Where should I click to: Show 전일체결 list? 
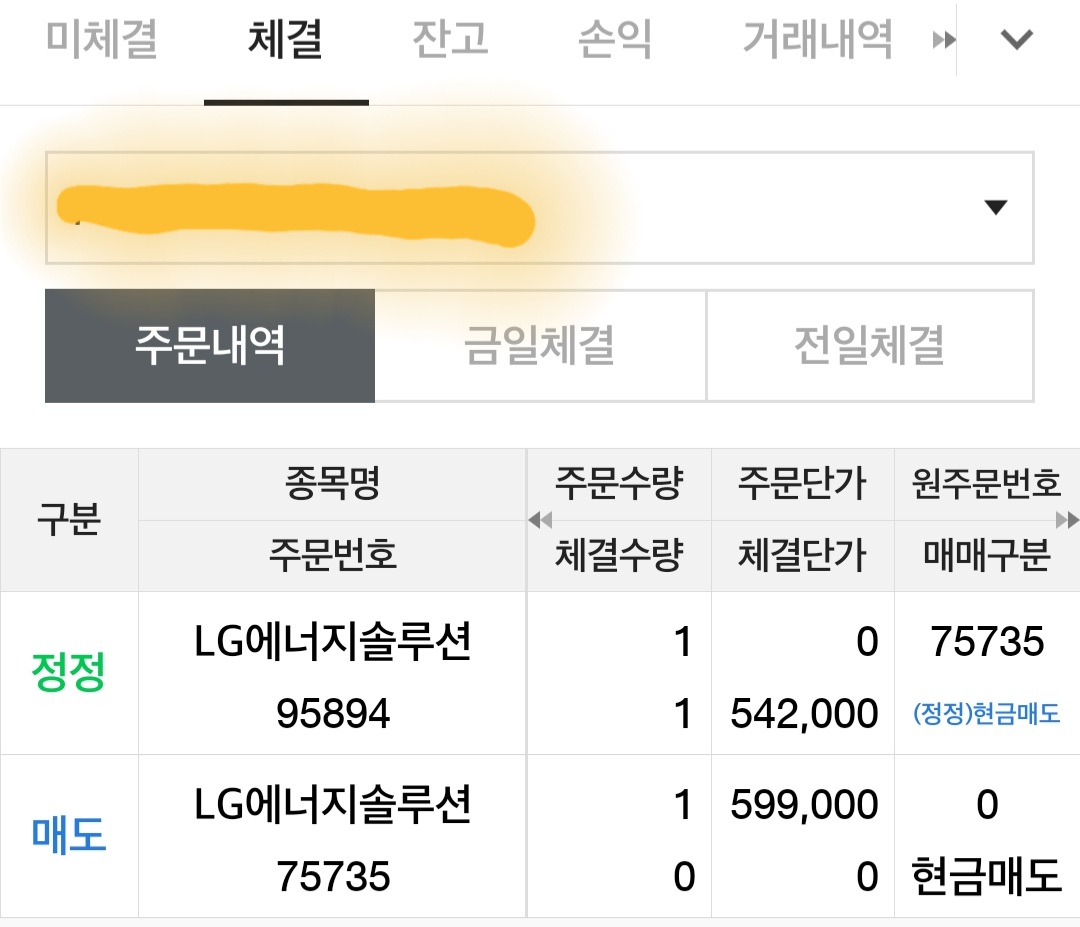coord(870,346)
